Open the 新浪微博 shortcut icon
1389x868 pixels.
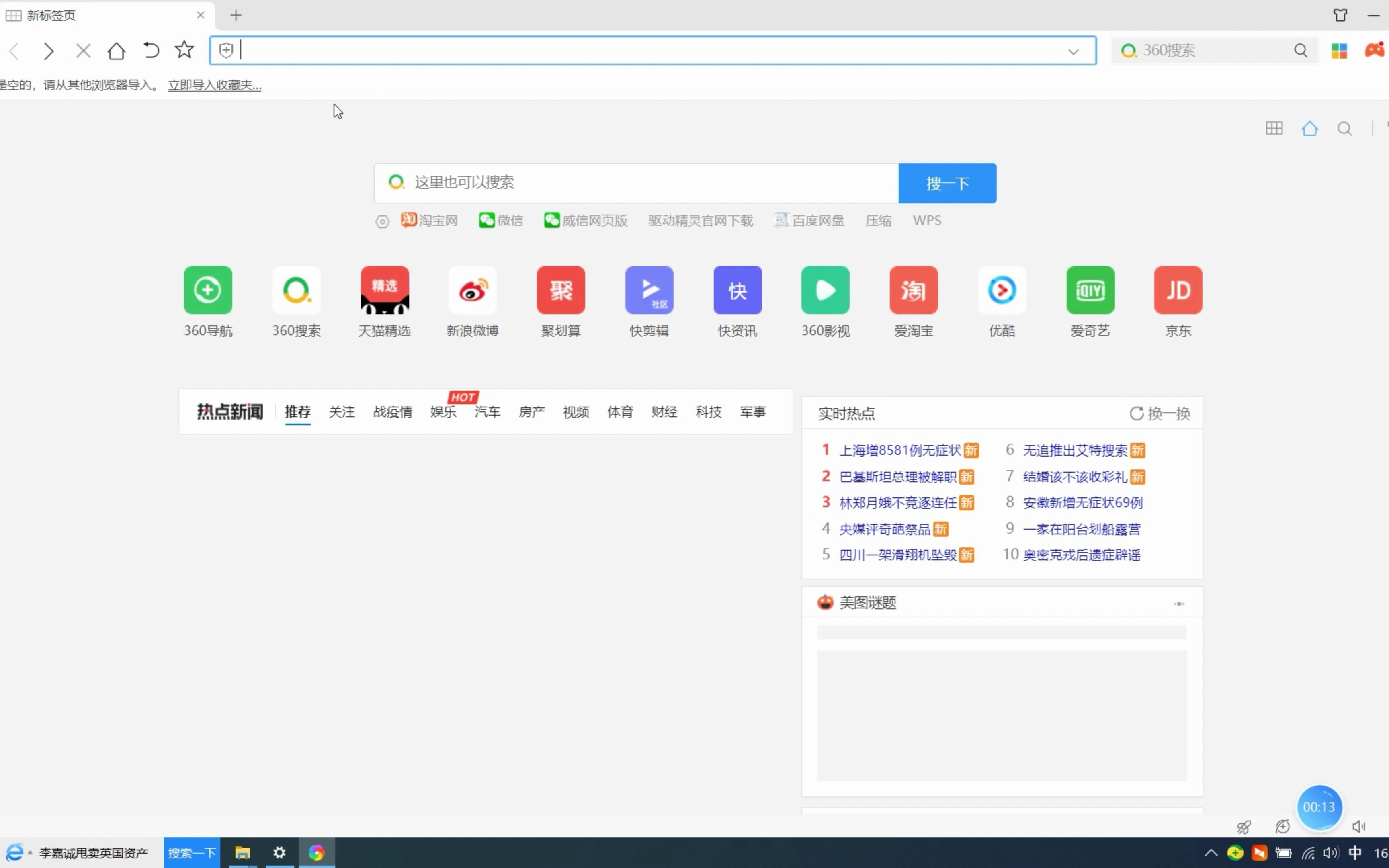[472, 290]
